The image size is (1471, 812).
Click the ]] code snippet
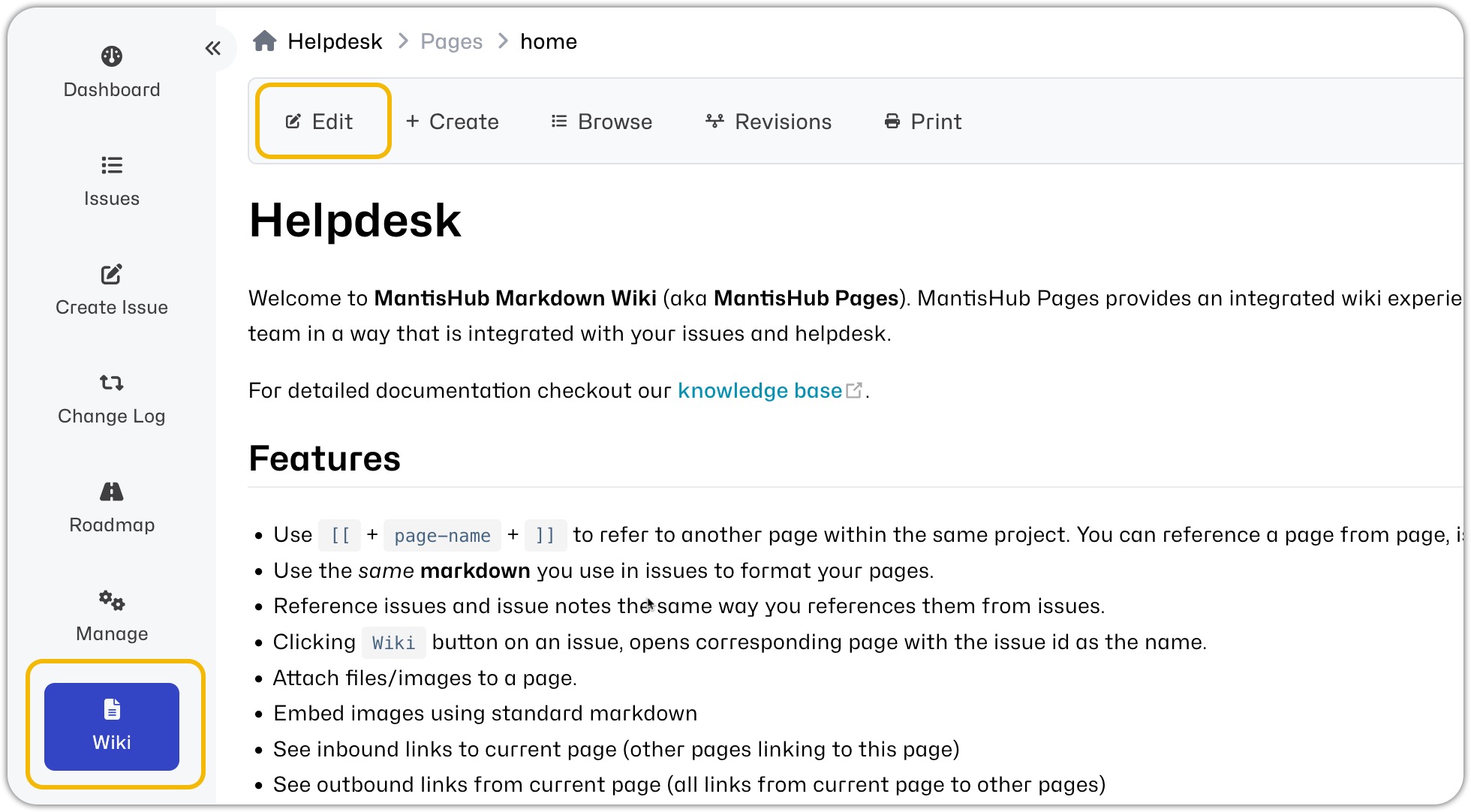point(546,536)
